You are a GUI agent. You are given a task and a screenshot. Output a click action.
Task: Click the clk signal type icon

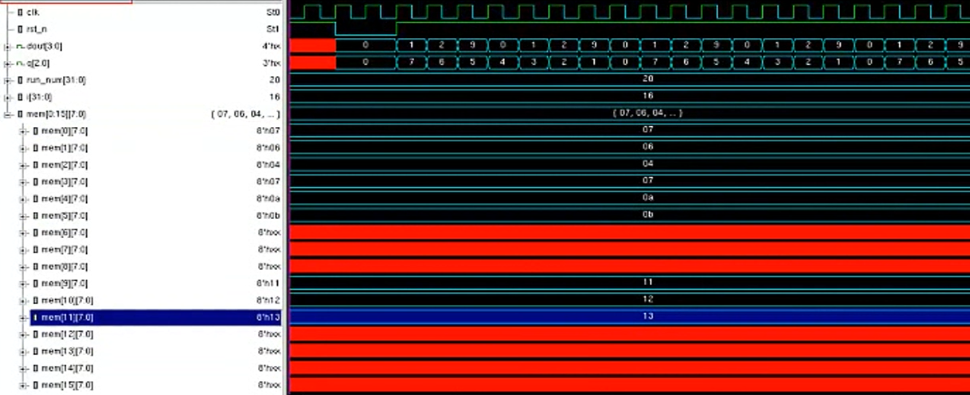point(20,12)
